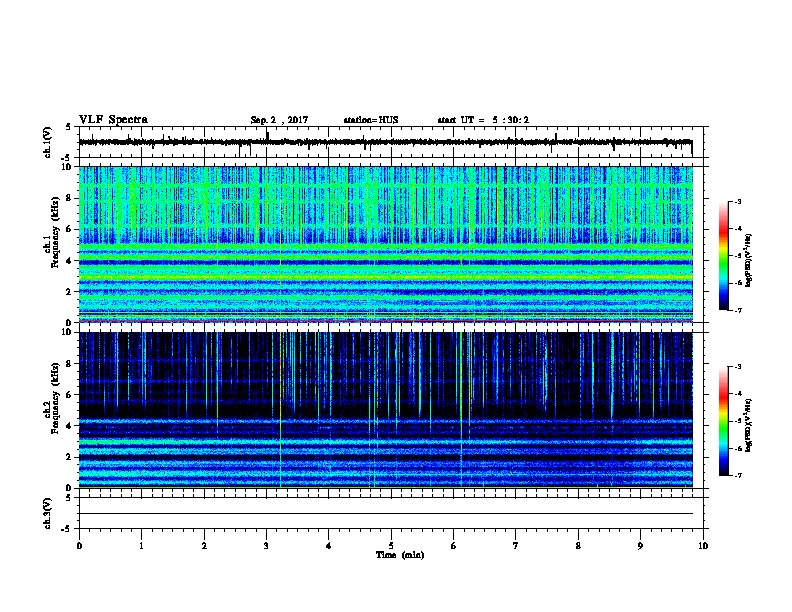Click the time axis tick label "5"
The width and height of the screenshot is (792, 612).
391,546
